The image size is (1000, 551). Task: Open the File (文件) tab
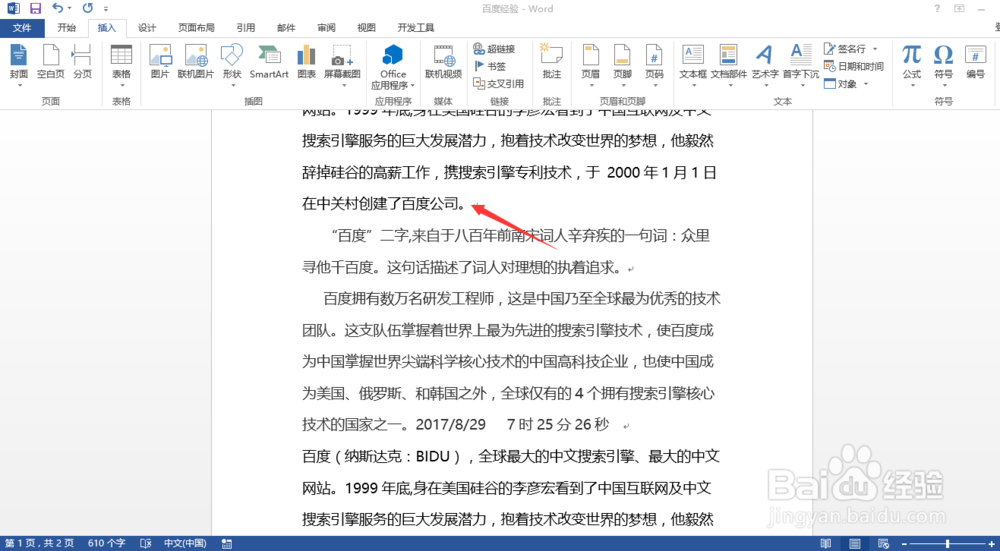[x=22, y=27]
